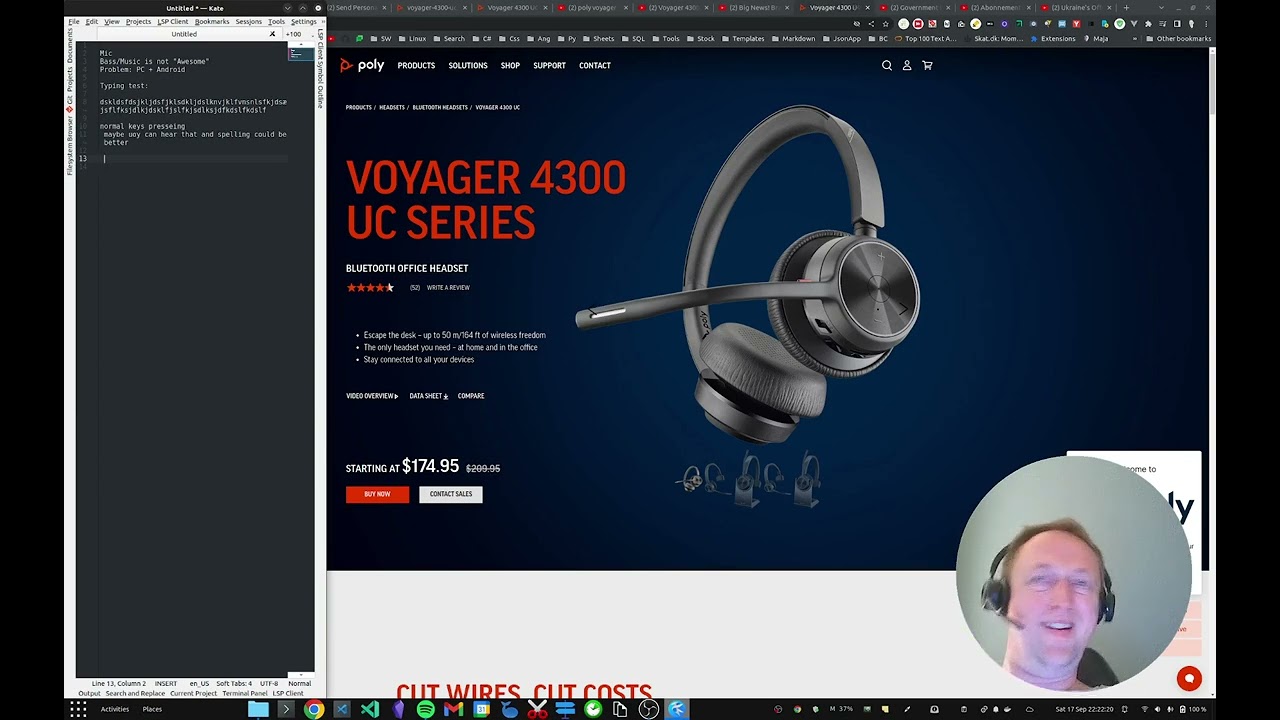
Task: Open the Linux bookmarks folder
Action: click(412, 39)
